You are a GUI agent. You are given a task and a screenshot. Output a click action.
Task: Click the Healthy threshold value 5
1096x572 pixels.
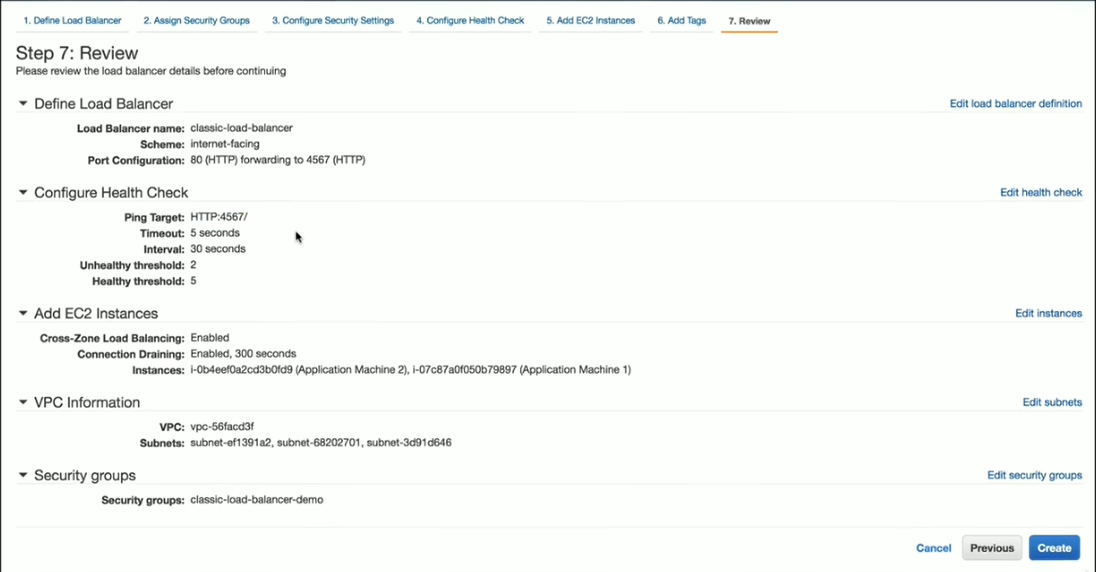pyautogui.click(x=193, y=281)
